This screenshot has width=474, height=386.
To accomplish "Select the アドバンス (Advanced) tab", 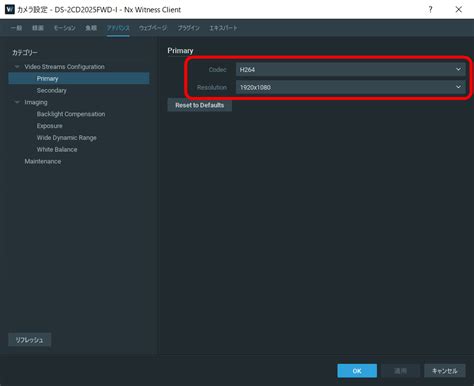I will pyautogui.click(x=118, y=28).
